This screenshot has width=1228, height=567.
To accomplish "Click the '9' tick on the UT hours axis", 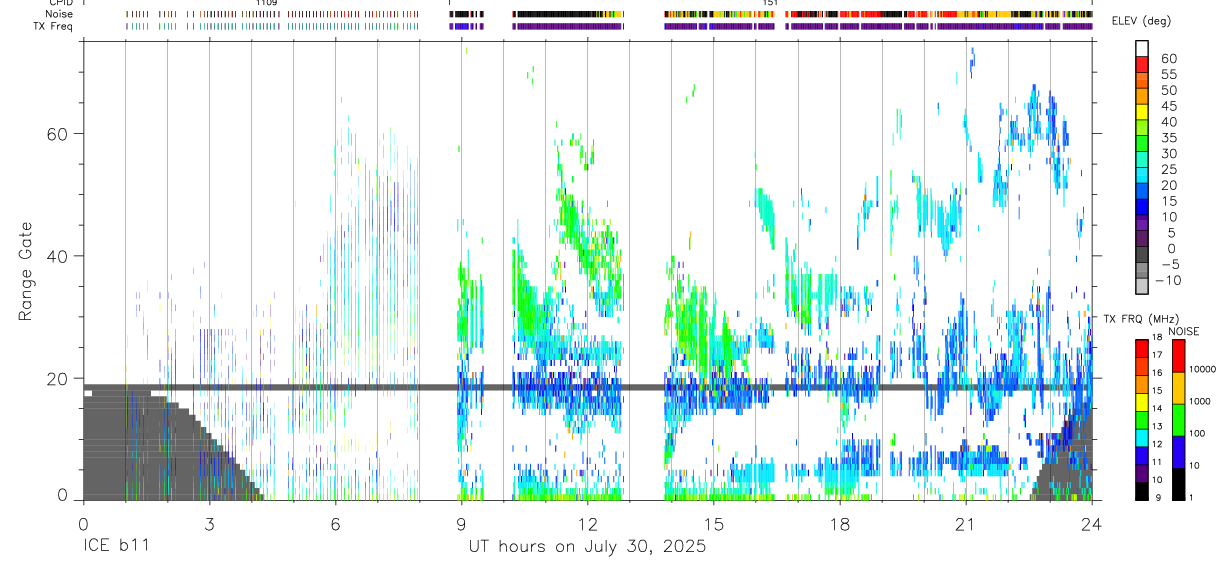I will [x=461, y=523].
